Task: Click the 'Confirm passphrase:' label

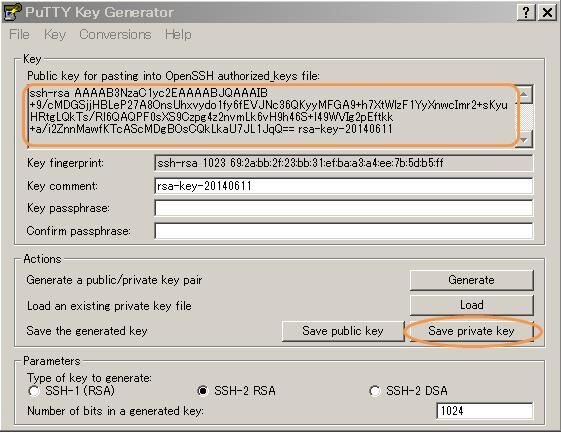Action: (x=78, y=231)
